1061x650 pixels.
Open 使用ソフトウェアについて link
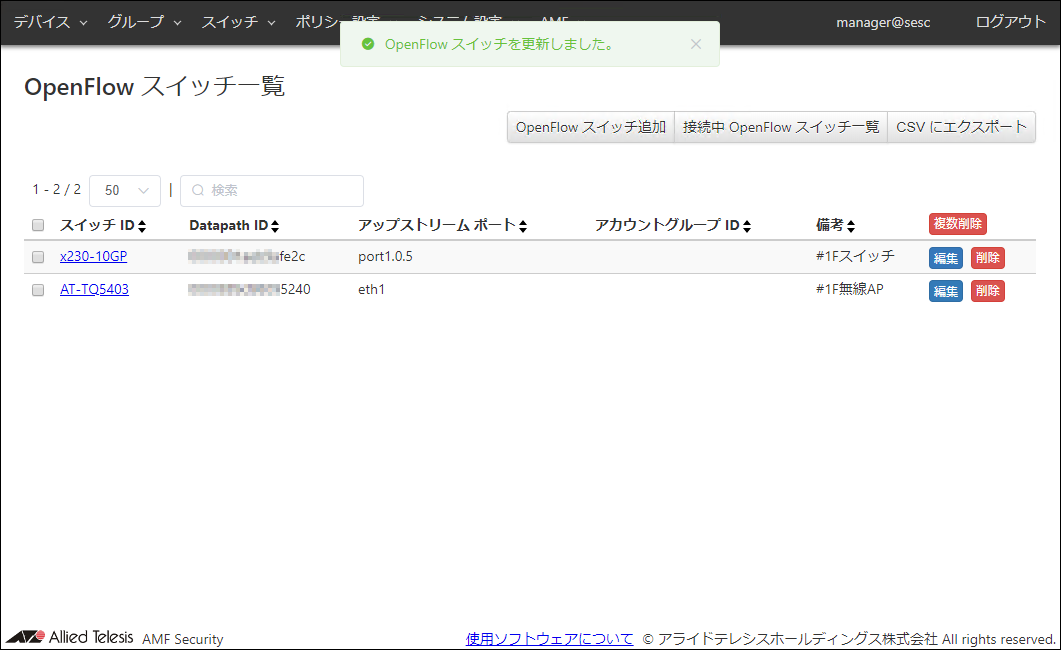coord(549,639)
